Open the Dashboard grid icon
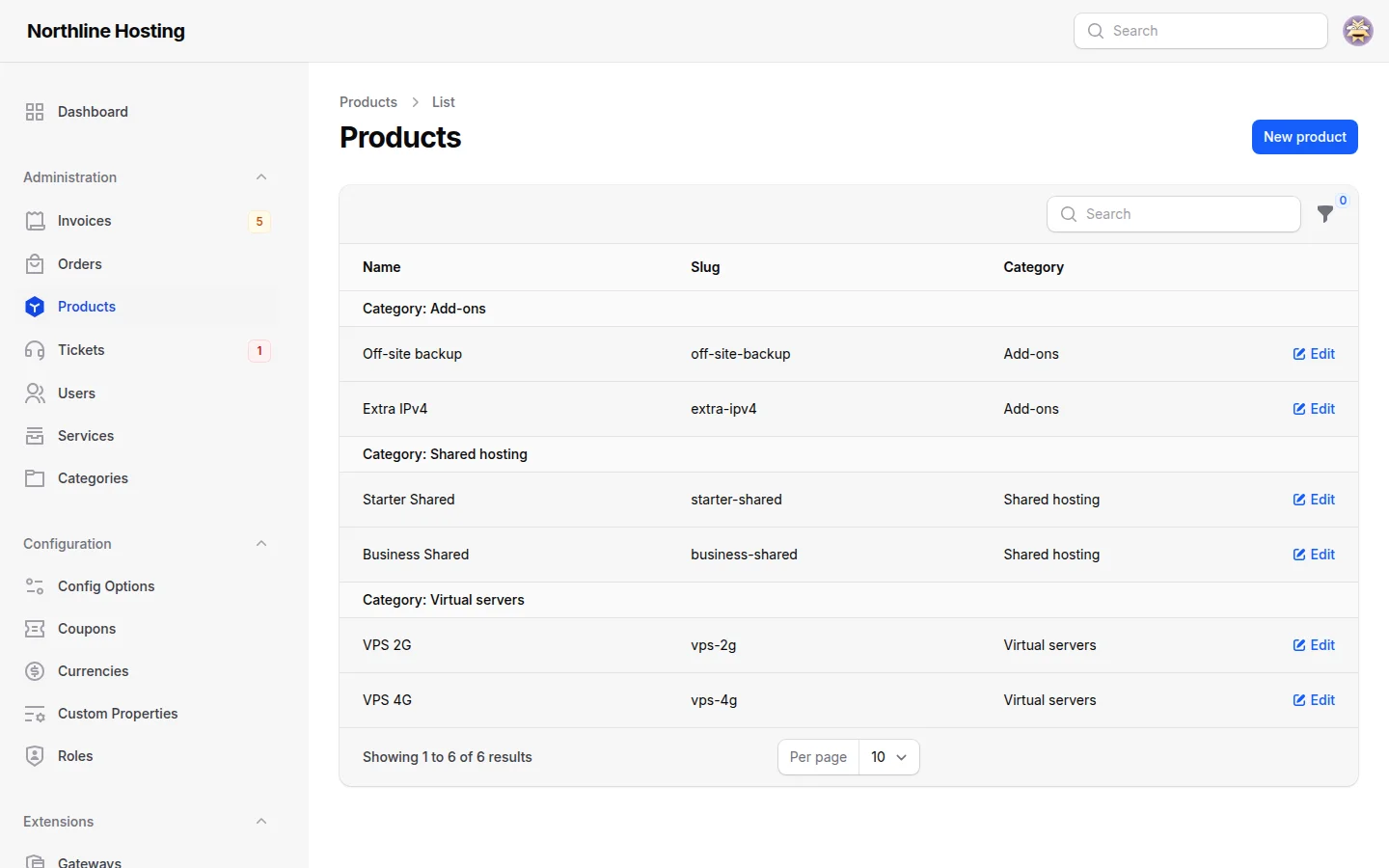The width and height of the screenshot is (1389, 868). tap(35, 112)
